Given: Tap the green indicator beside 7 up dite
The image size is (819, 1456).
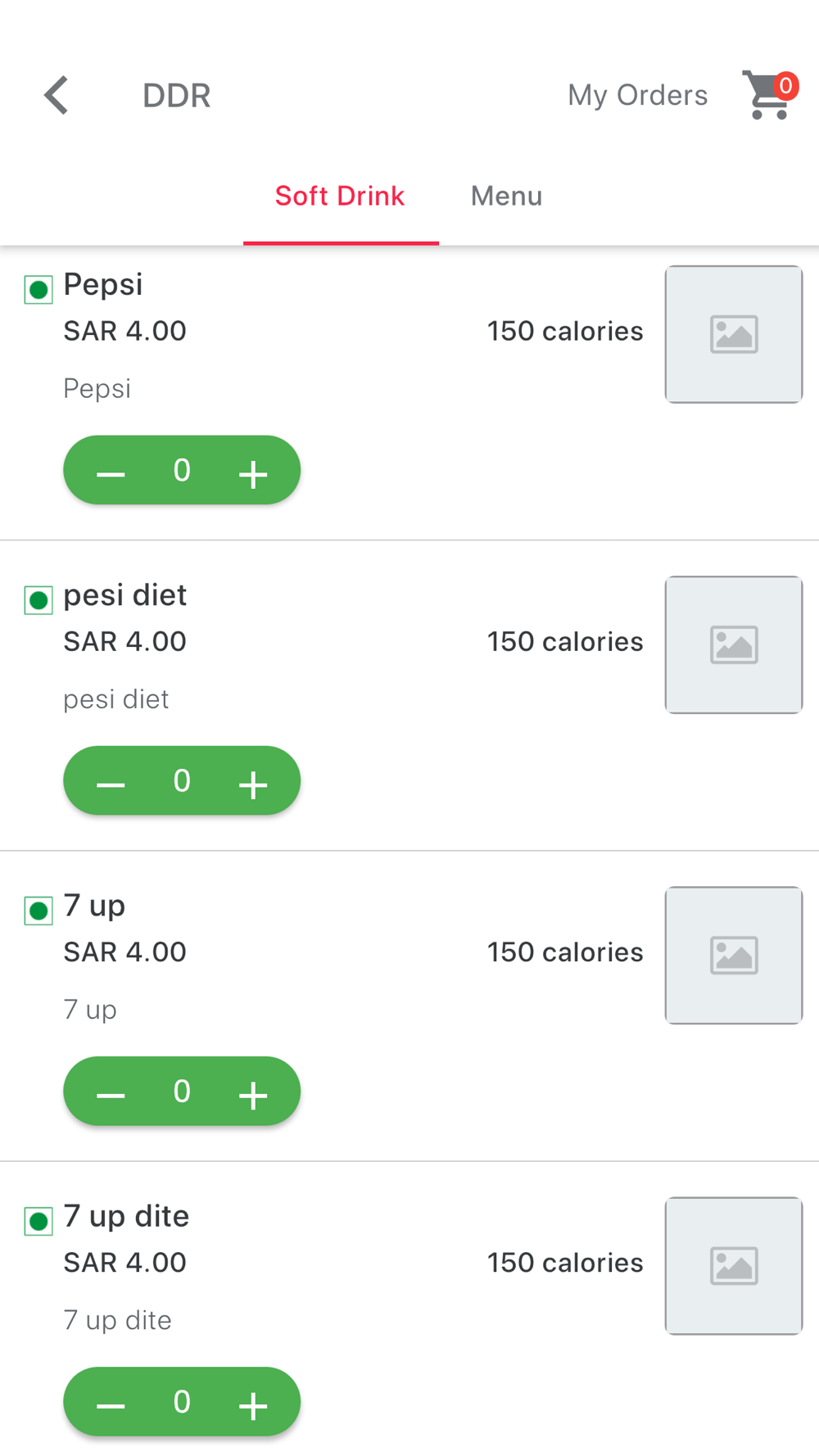Looking at the screenshot, I should point(38,1221).
